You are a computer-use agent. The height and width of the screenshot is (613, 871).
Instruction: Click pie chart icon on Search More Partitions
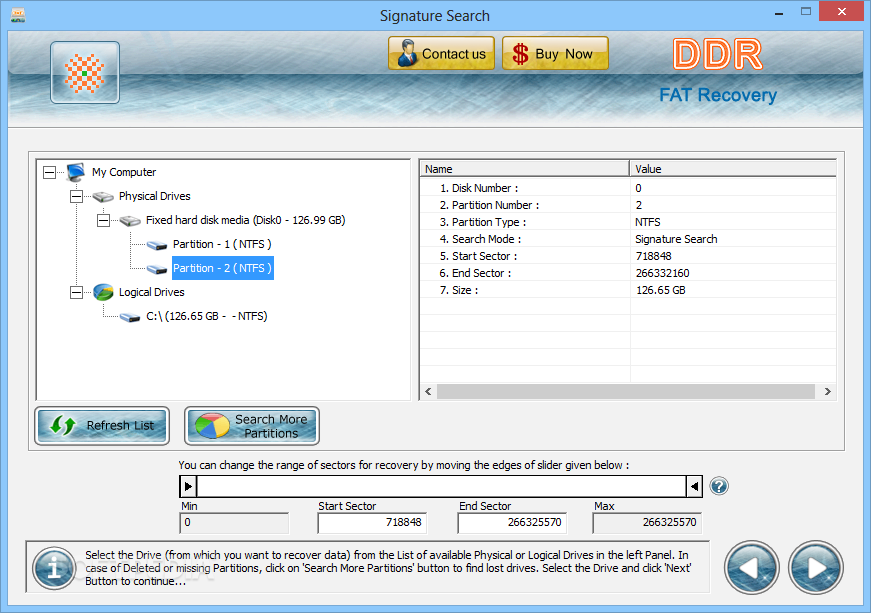coord(212,426)
